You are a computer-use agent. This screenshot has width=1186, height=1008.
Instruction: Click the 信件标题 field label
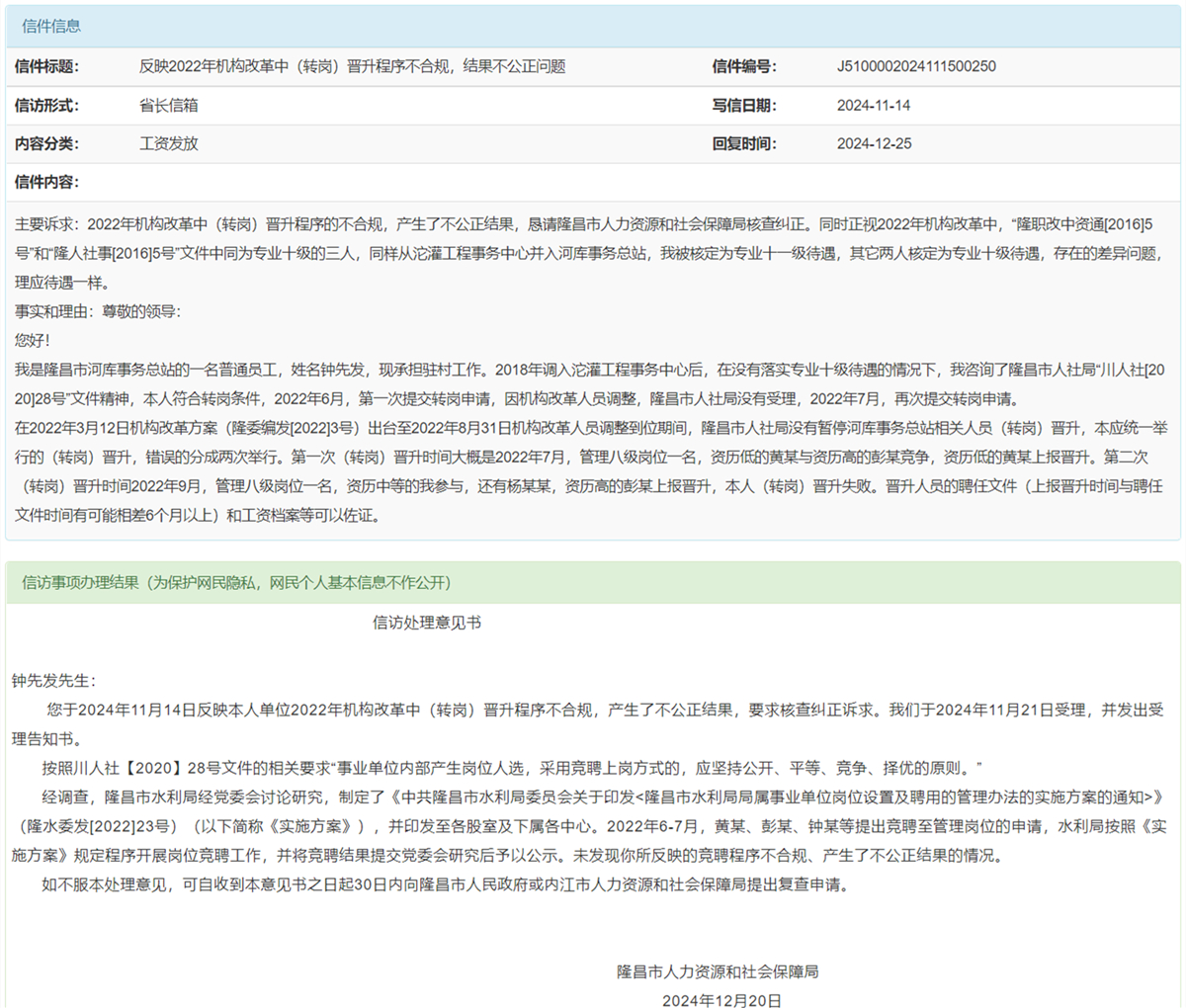click(46, 66)
